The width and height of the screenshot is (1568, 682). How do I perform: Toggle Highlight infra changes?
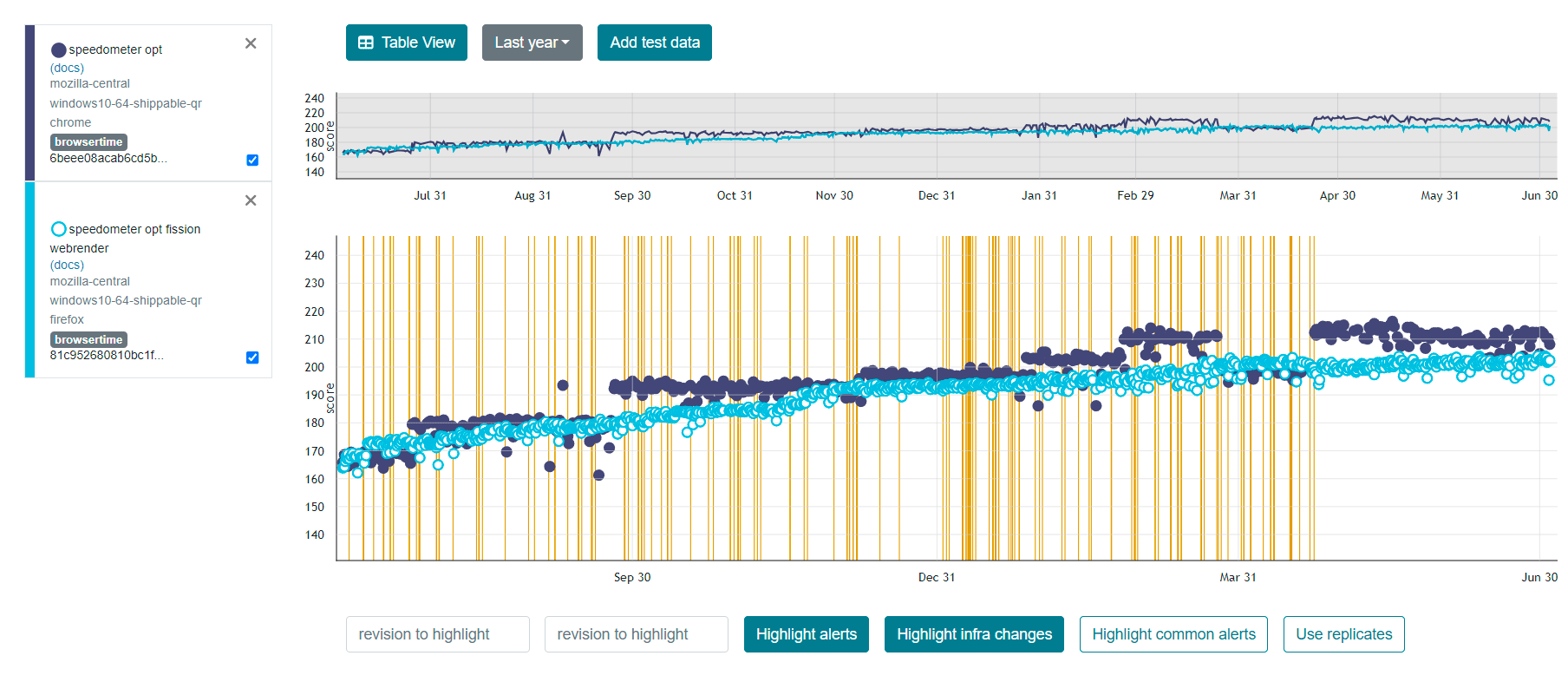[x=974, y=634]
